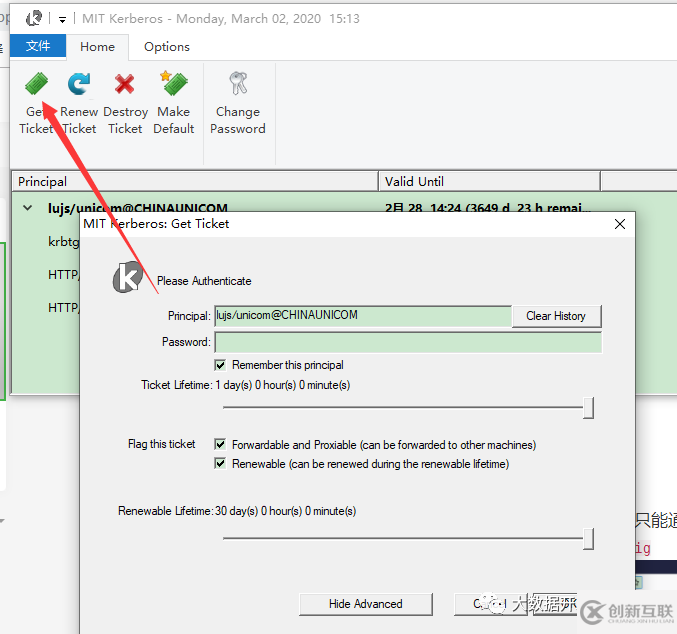Click MIT Kerberos app logo in title bar
677x634 pixels.
tap(34, 19)
